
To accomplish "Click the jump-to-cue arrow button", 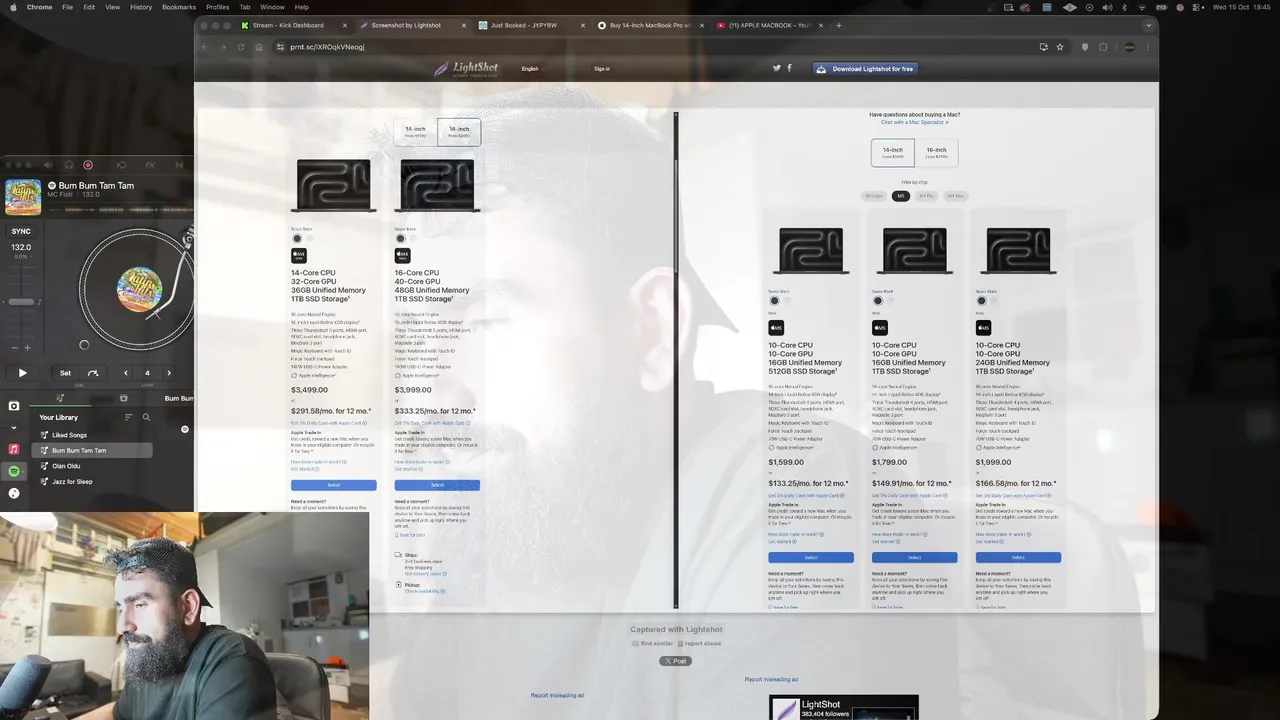I will [x=93, y=373].
